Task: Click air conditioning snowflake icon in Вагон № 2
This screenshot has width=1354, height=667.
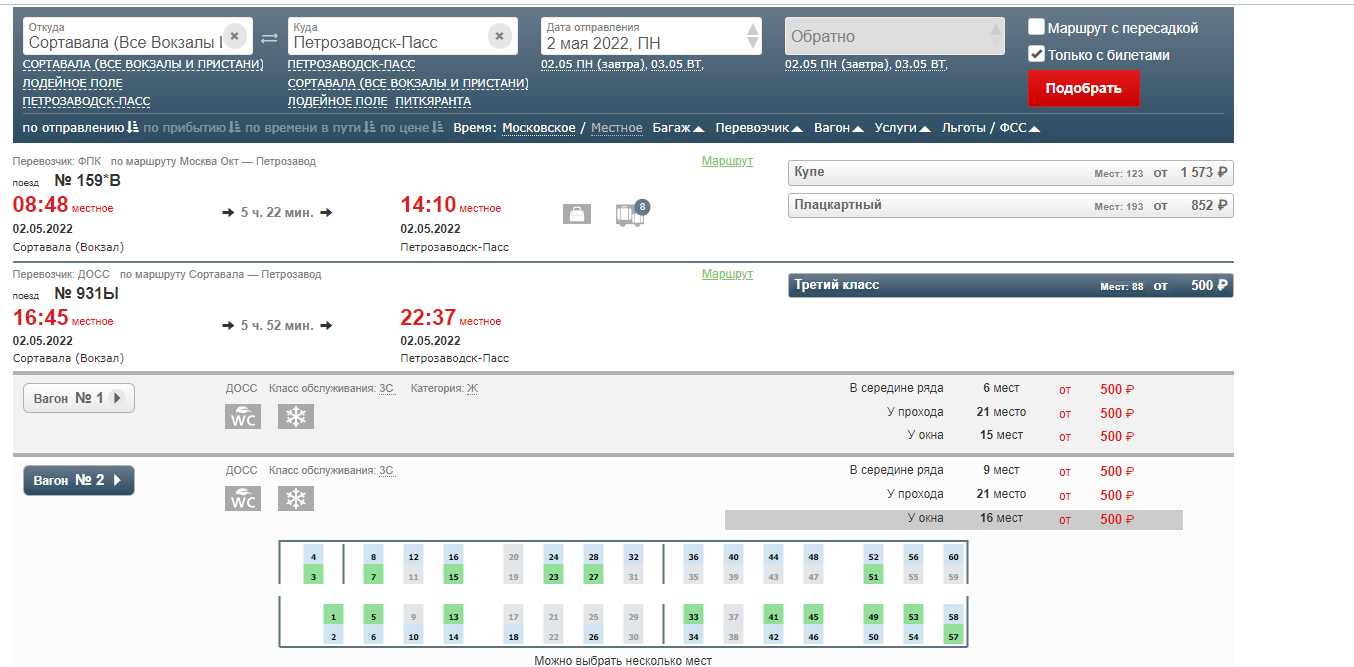Action: tap(296, 498)
